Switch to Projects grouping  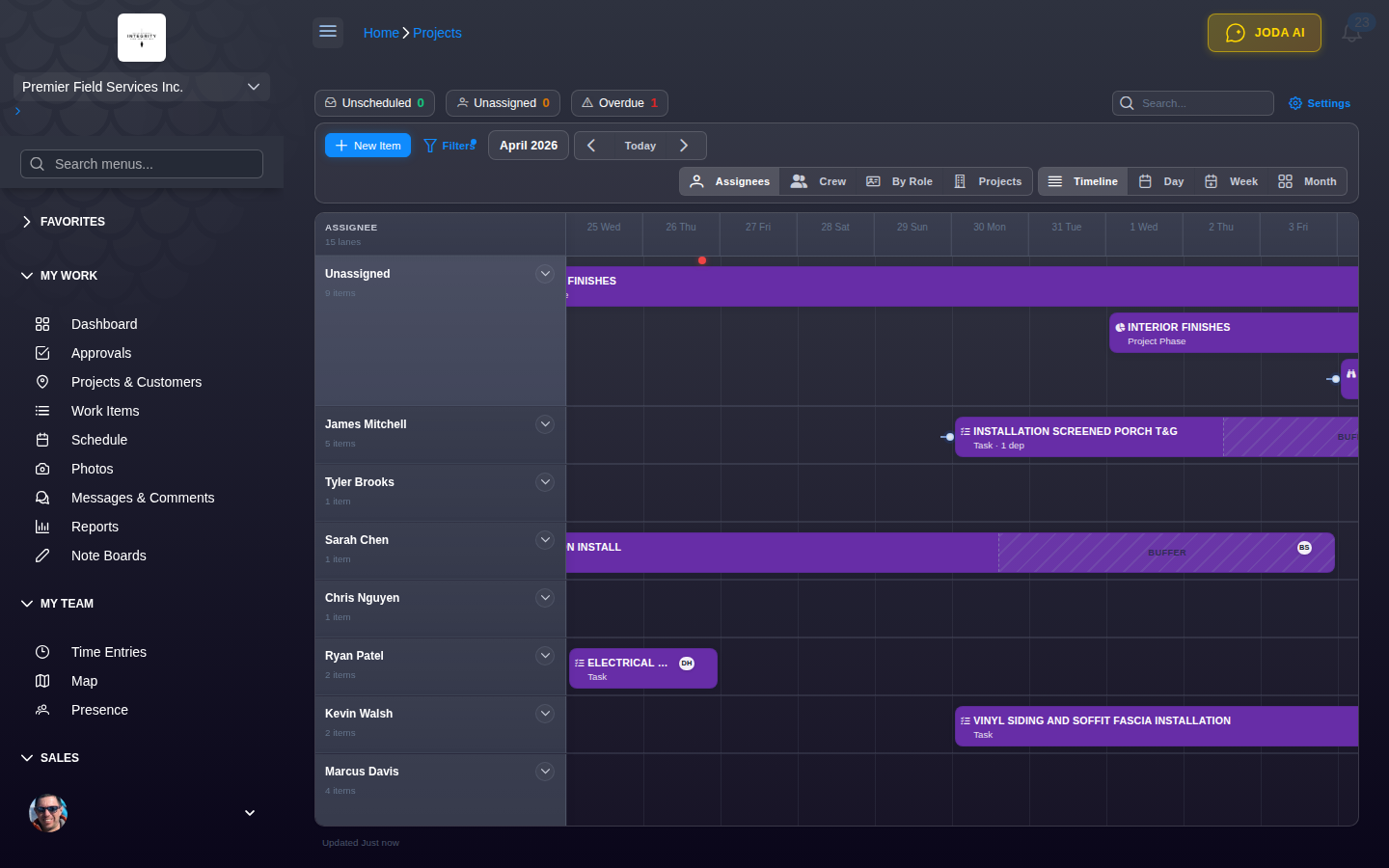point(988,181)
